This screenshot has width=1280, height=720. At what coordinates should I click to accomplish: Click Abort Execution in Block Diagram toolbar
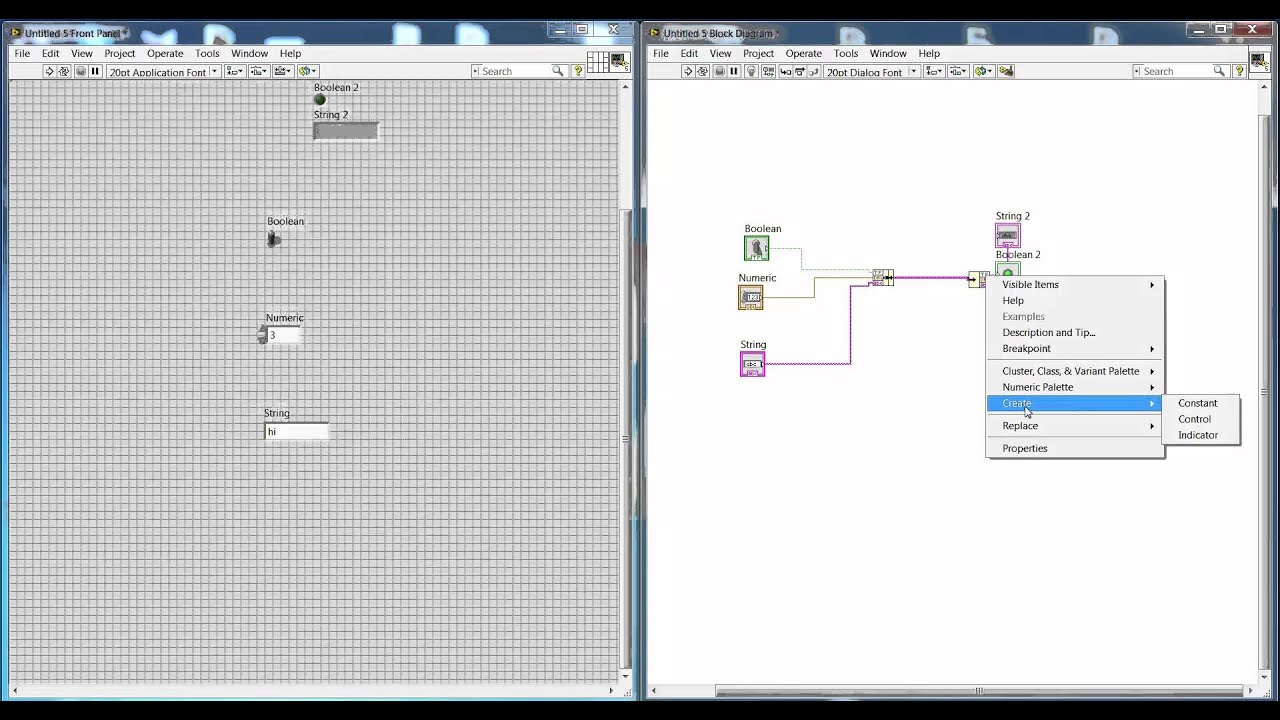(718, 71)
